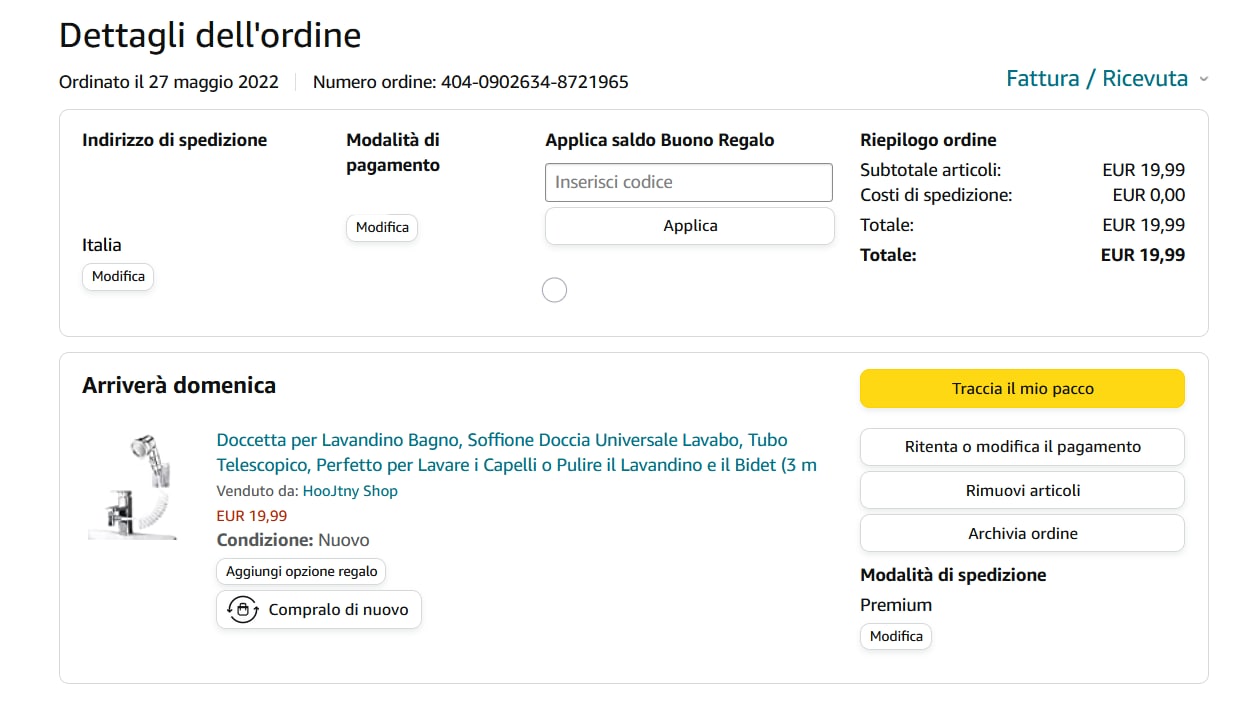Click Modifica under shipping address Italia
The height and width of the screenshot is (705, 1245).
pos(118,276)
